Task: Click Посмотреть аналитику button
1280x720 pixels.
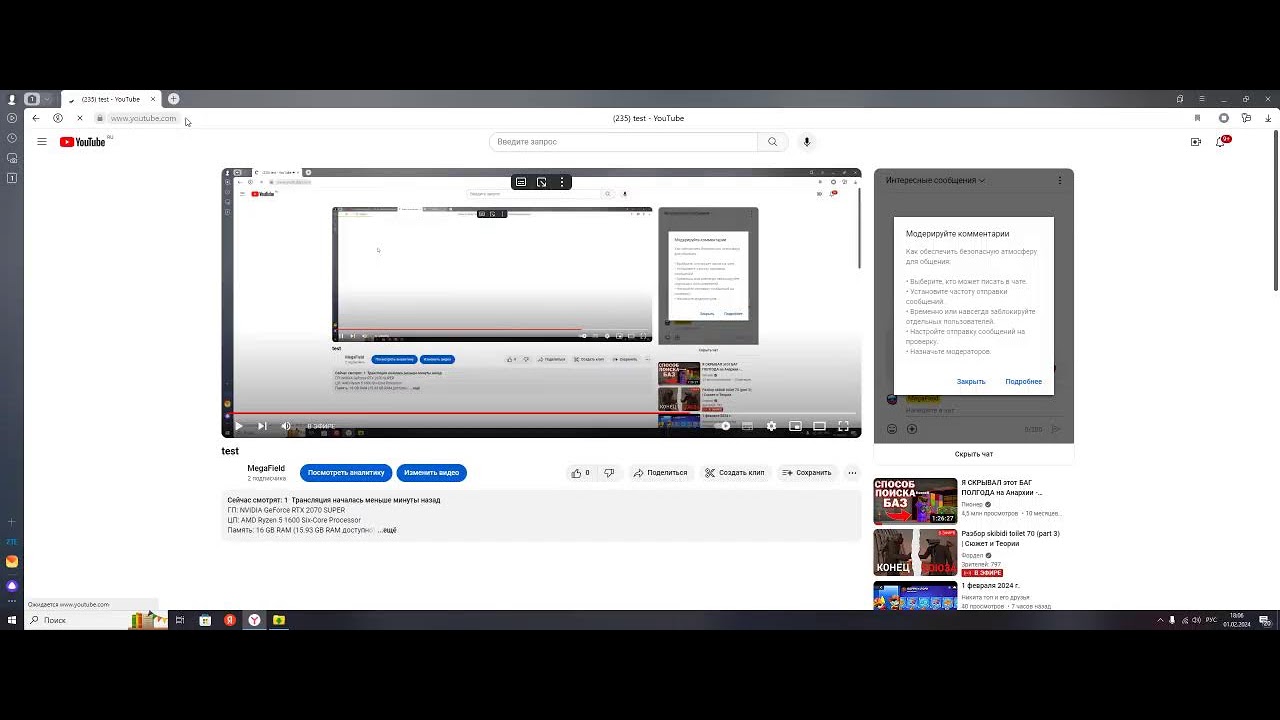Action: [346, 473]
